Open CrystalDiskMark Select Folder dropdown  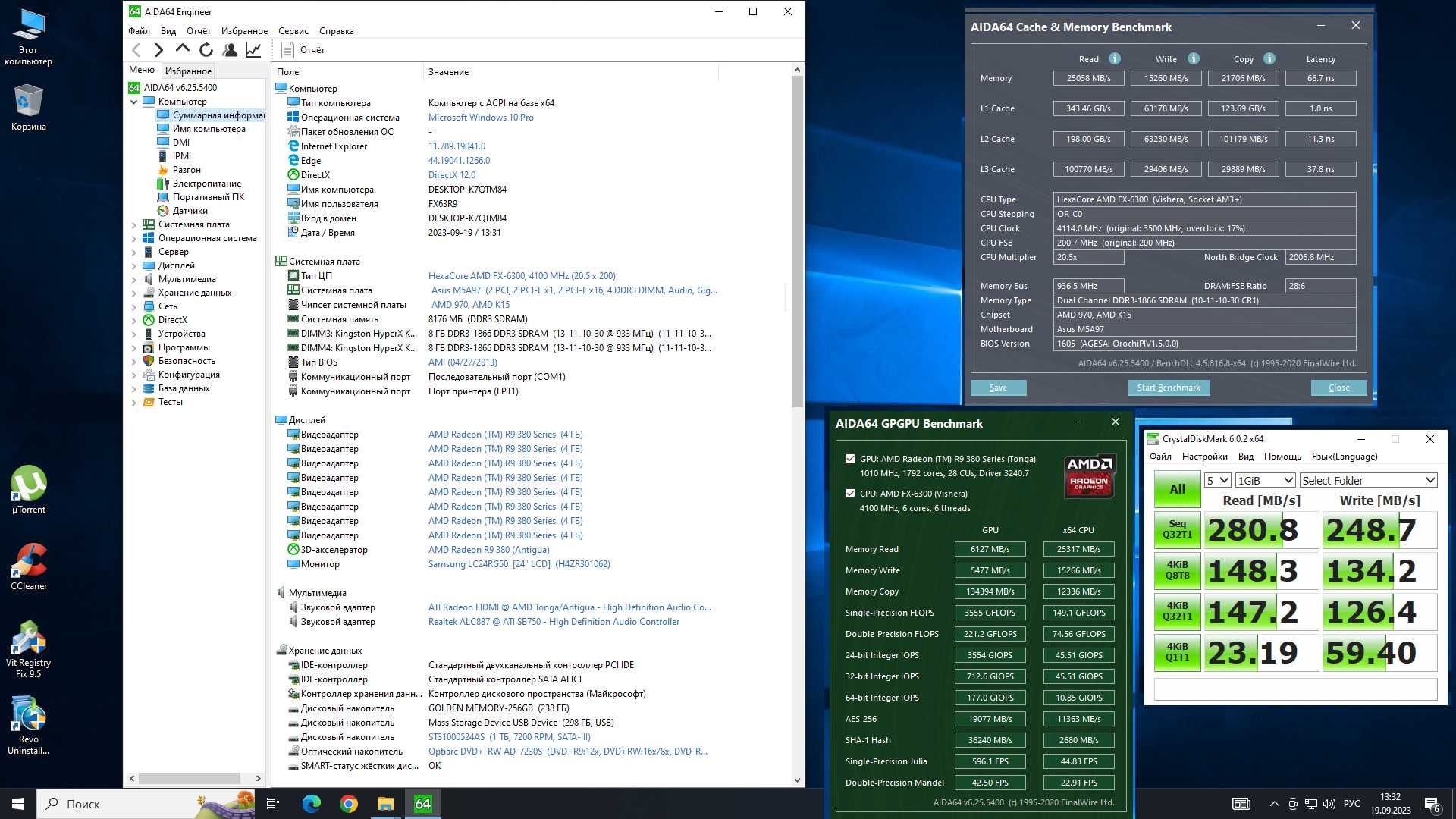coord(1368,481)
